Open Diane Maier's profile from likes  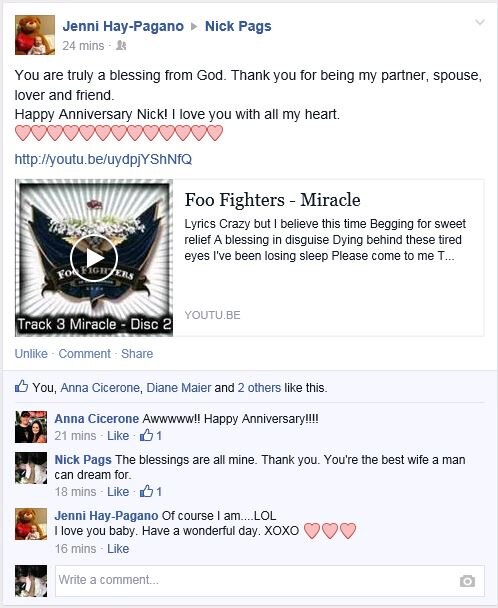(x=179, y=387)
